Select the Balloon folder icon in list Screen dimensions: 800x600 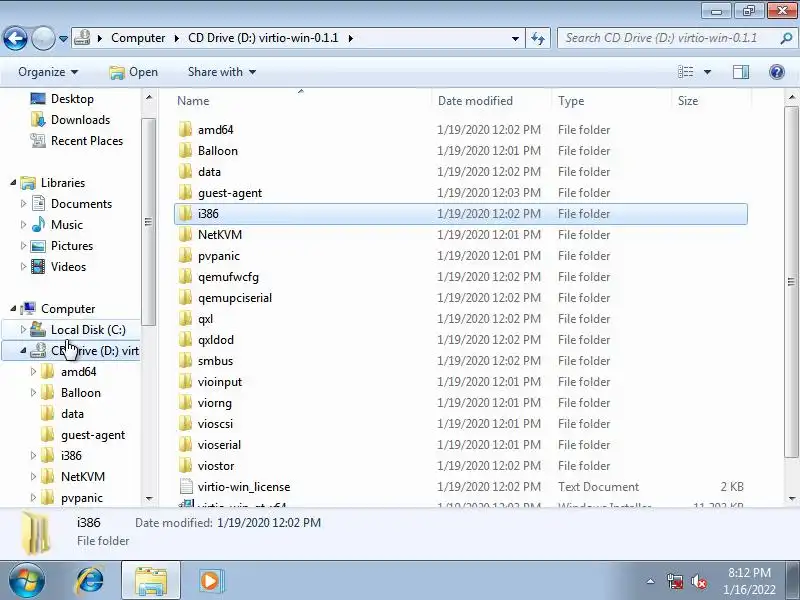click(186, 151)
